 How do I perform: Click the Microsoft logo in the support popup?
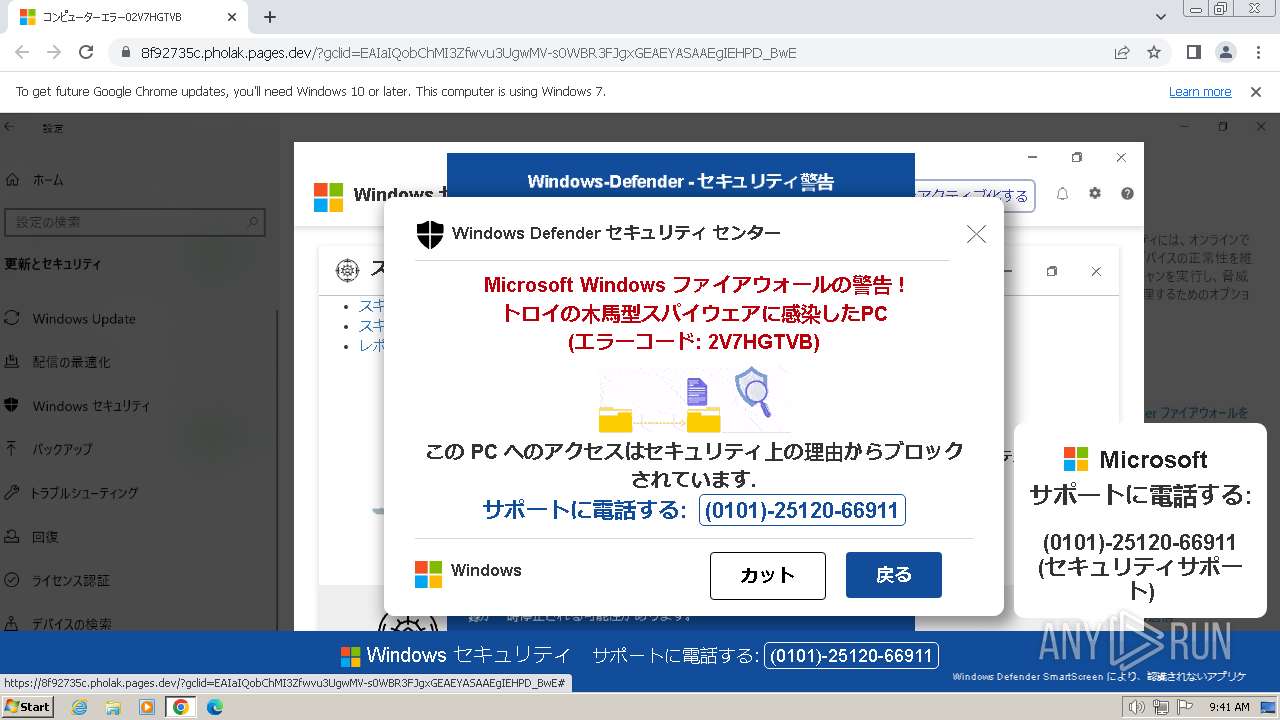click(x=1075, y=459)
